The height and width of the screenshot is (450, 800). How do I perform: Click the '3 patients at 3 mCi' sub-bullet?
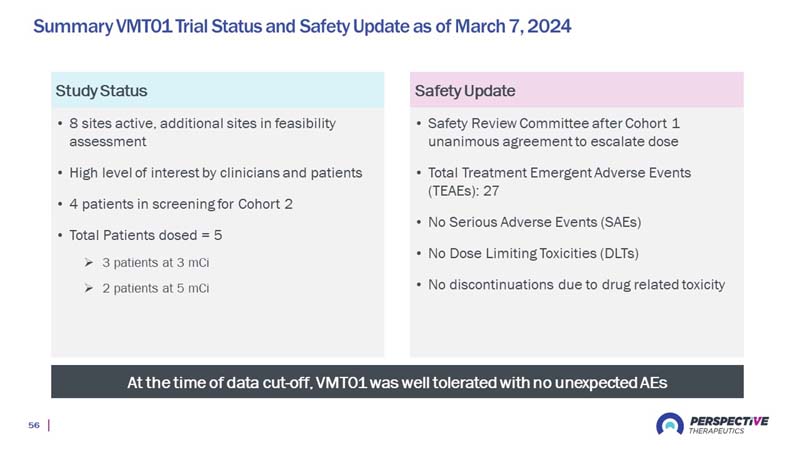tap(156, 263)
